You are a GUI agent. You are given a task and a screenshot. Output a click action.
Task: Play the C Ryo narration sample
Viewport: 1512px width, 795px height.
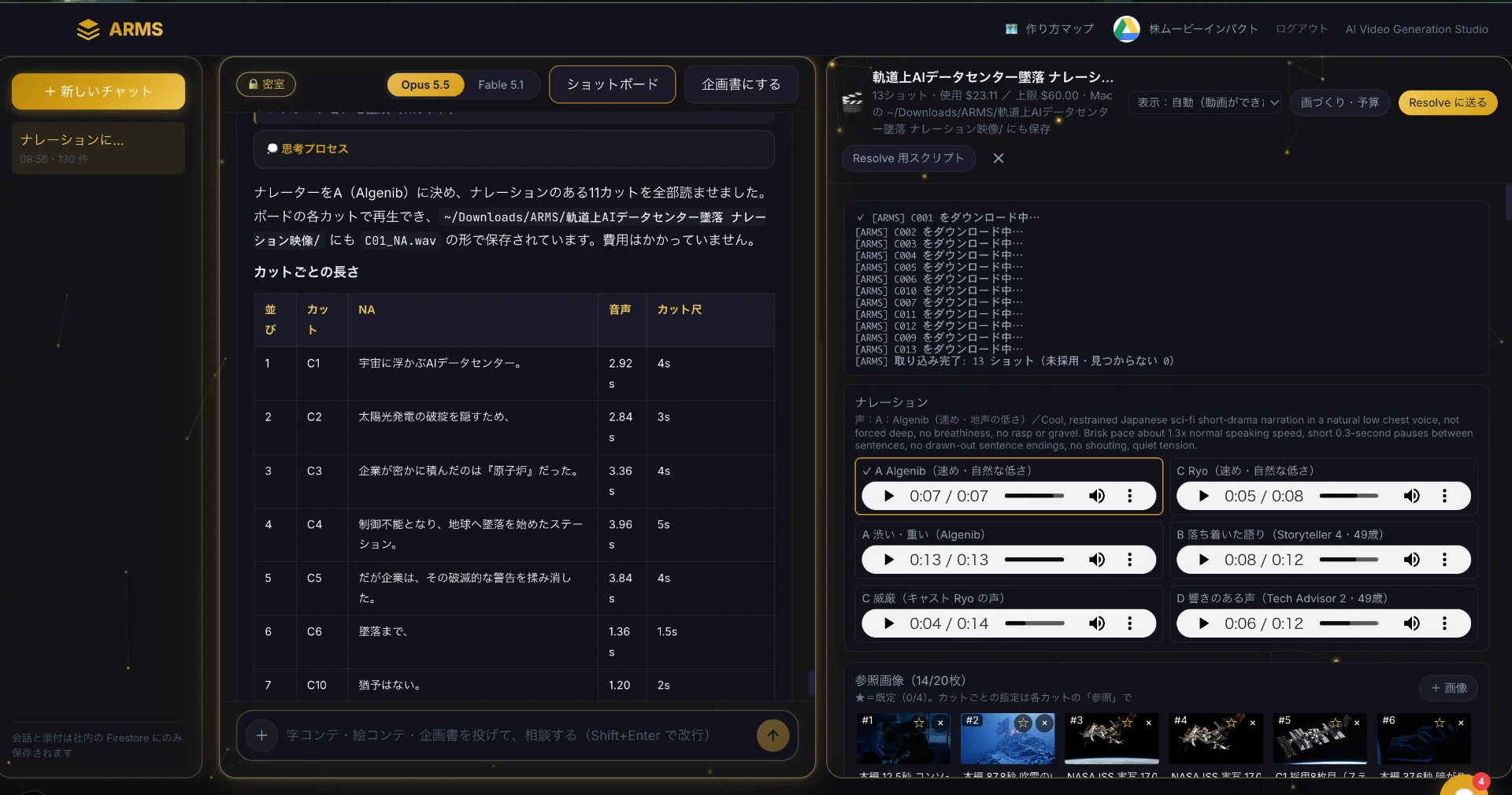tap(1203, 496)
